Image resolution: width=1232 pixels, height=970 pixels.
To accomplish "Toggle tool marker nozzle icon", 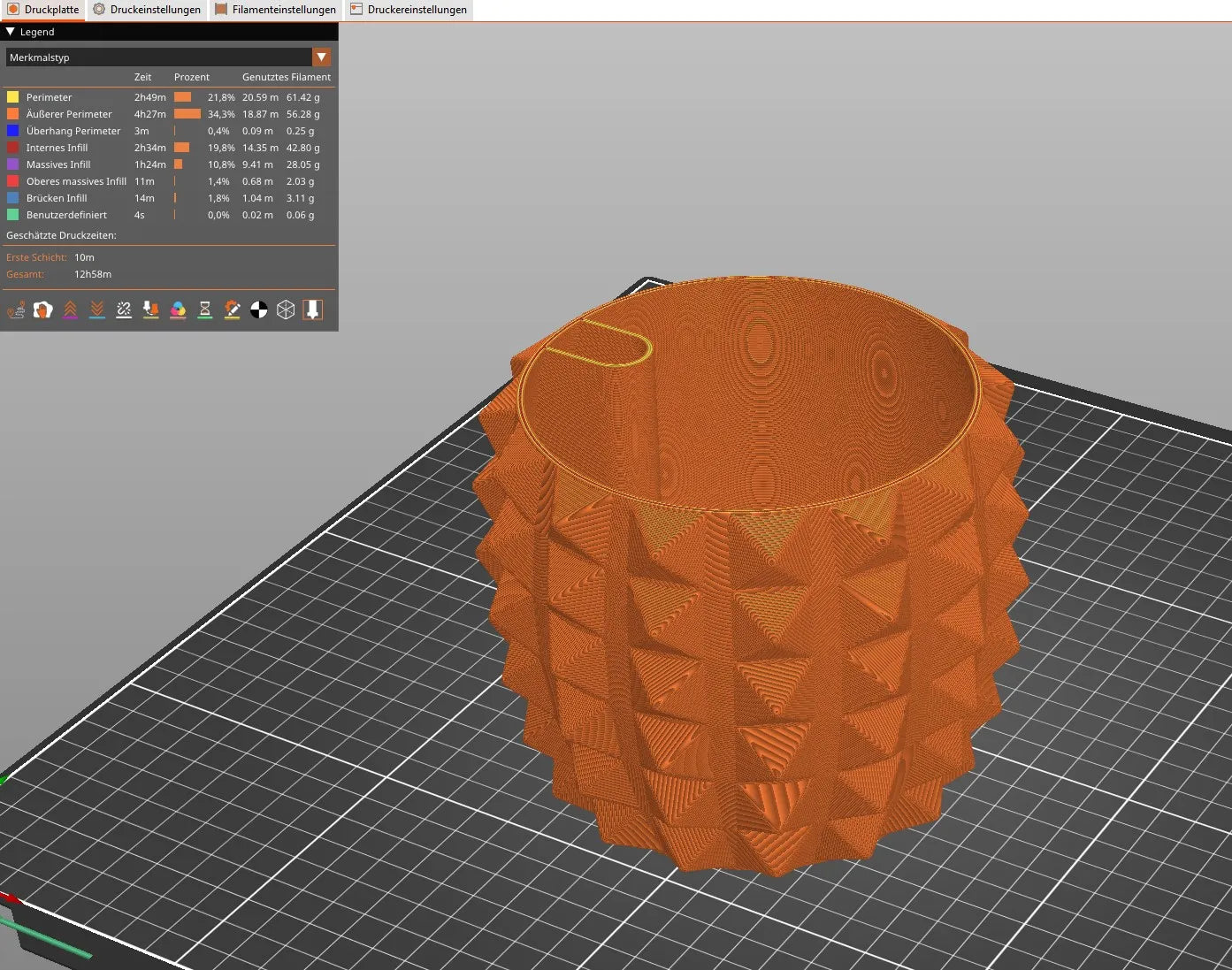I will tap(313, 309).
